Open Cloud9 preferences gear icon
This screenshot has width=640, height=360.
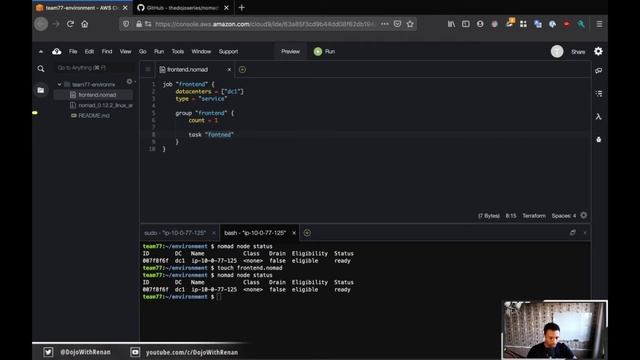pos(598,51)
